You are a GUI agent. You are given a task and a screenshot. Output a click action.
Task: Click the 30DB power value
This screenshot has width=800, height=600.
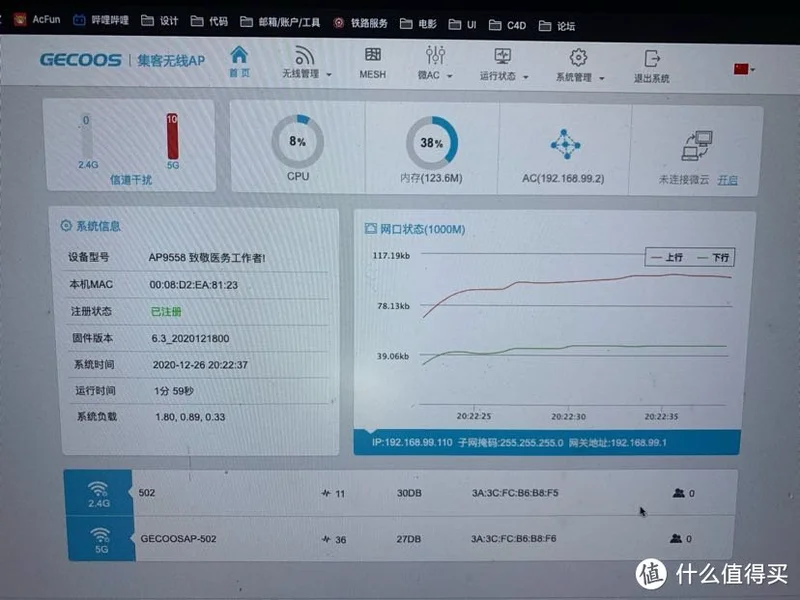(x=409, y=493)
